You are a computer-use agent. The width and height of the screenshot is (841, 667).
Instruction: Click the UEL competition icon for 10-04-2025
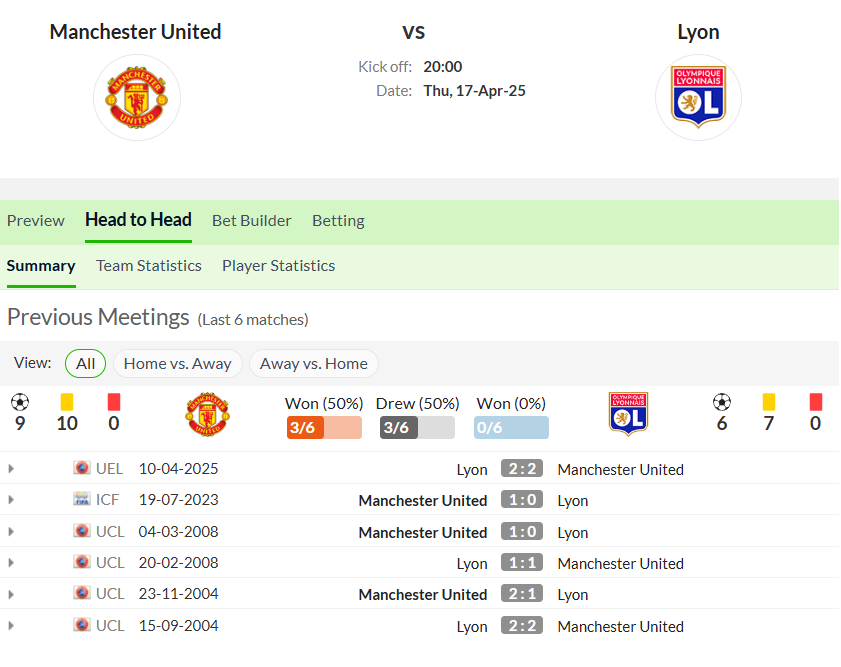click(82, 468)
